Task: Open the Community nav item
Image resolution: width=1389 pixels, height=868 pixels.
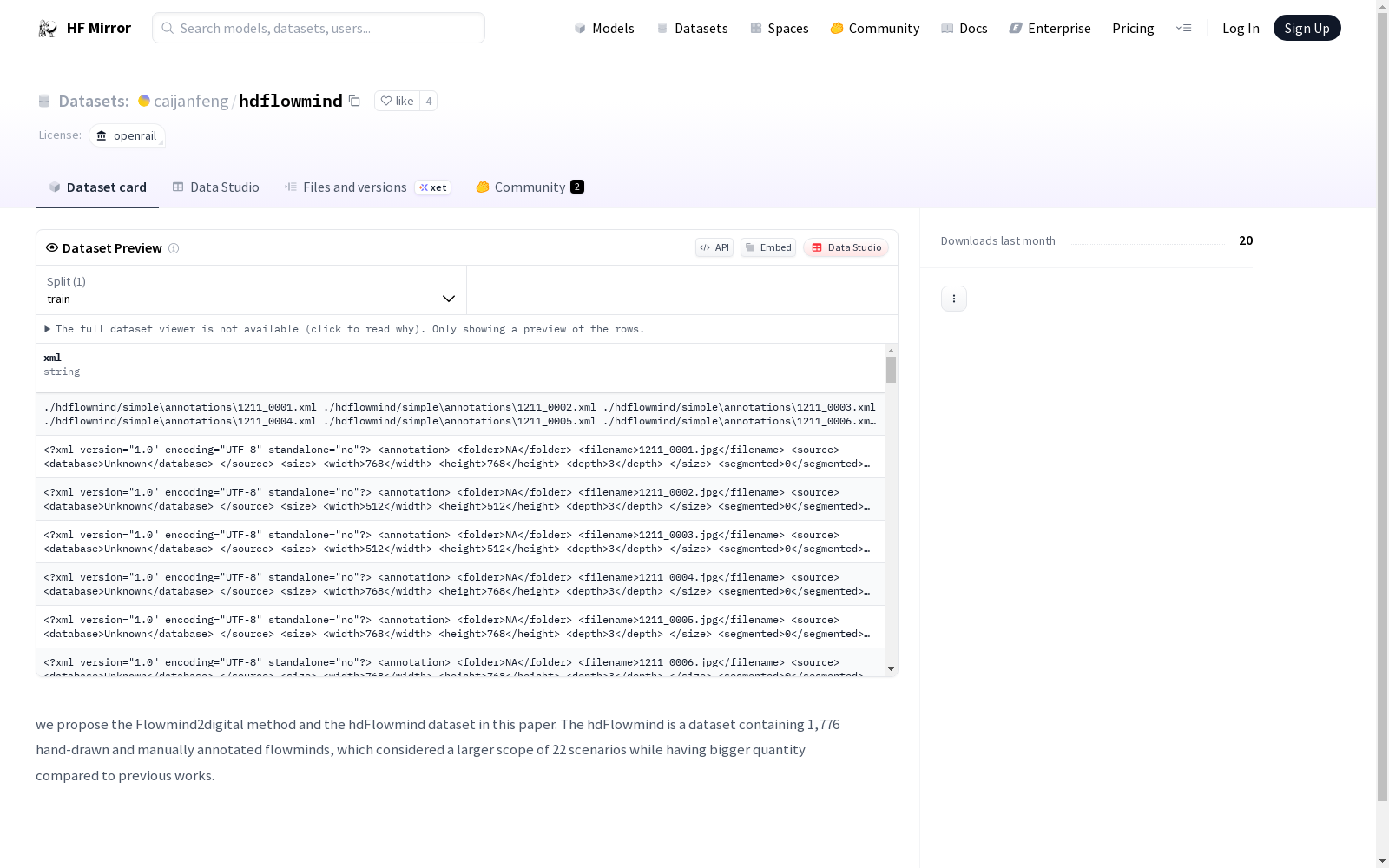Action: click(x=875, y=28)
